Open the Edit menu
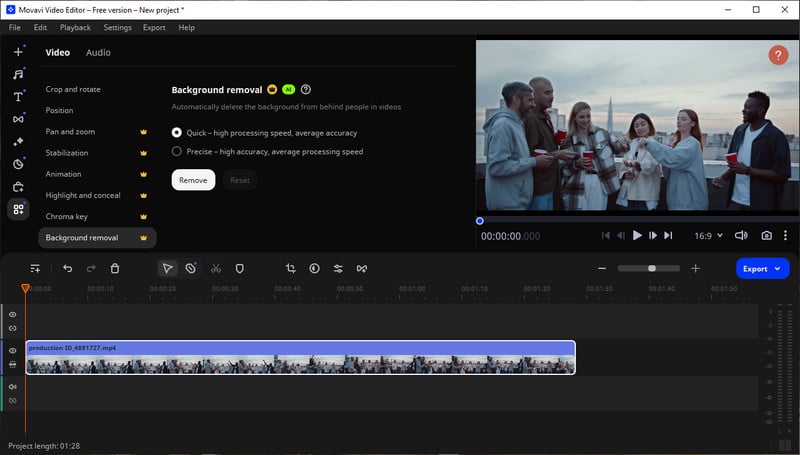The image size is (800, 455). (40, 28)
